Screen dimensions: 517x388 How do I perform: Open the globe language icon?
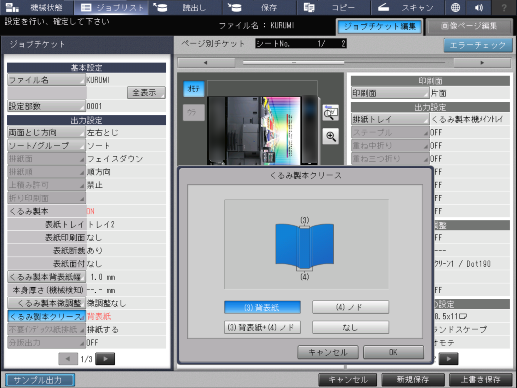455,7
